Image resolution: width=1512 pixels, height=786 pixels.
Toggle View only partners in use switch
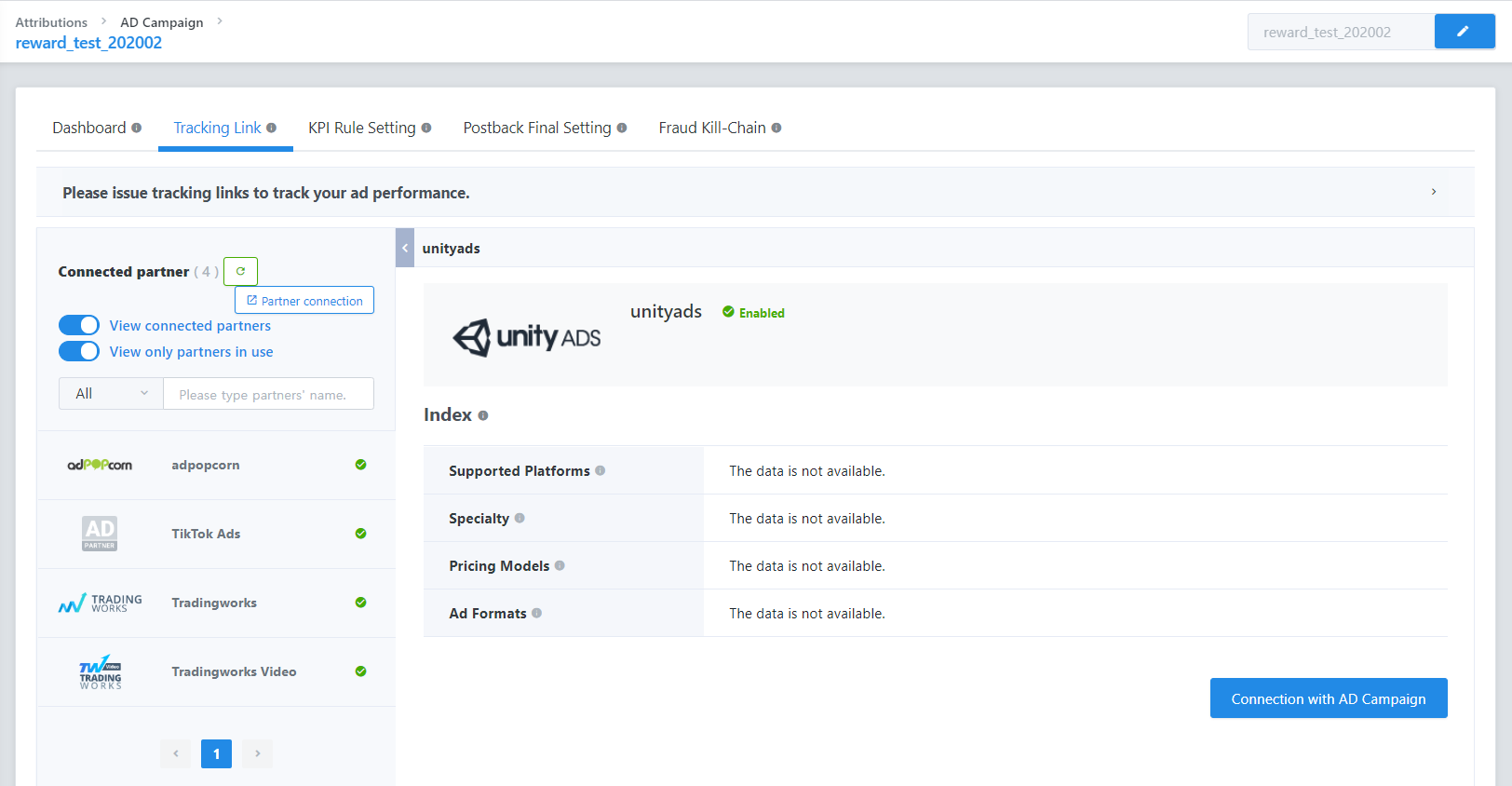click(x=79, y=351)
